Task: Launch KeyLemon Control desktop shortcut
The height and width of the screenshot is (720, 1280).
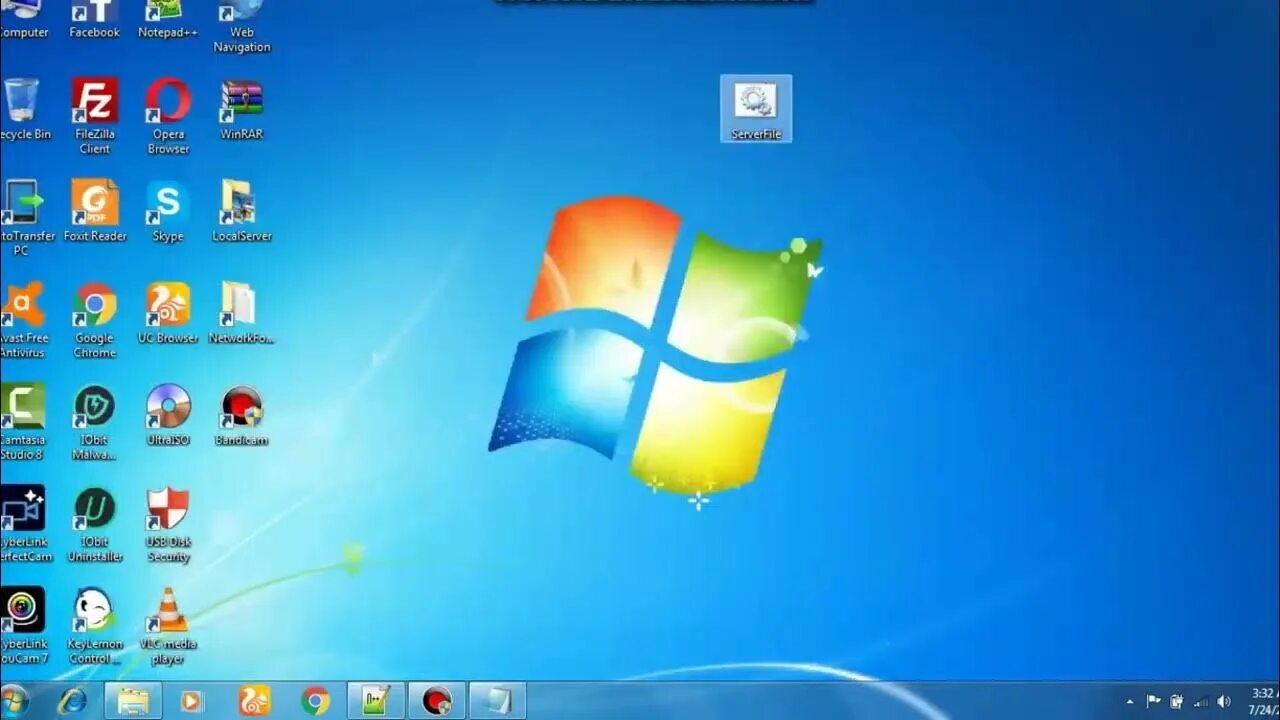Action: point(95,626)
